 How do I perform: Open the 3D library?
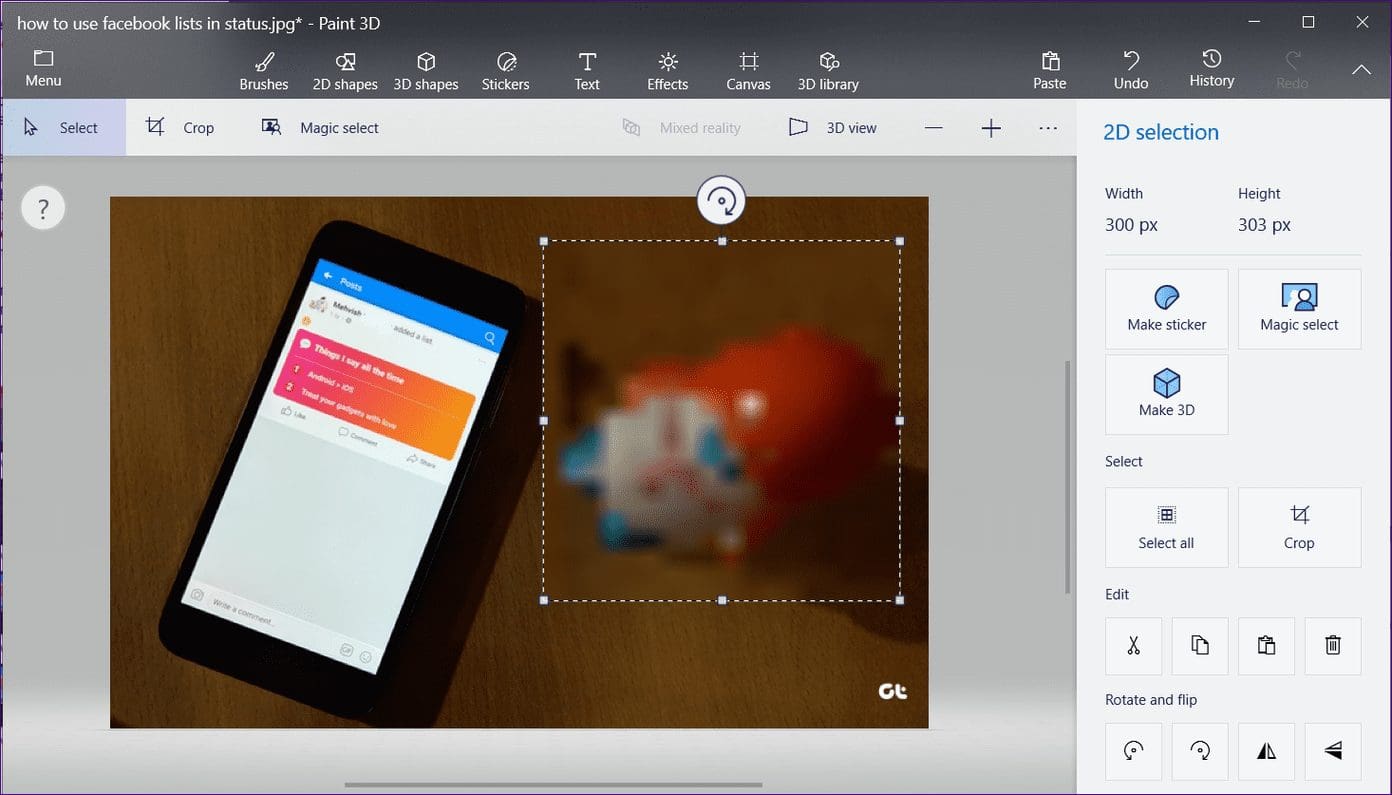coord(828,71)
